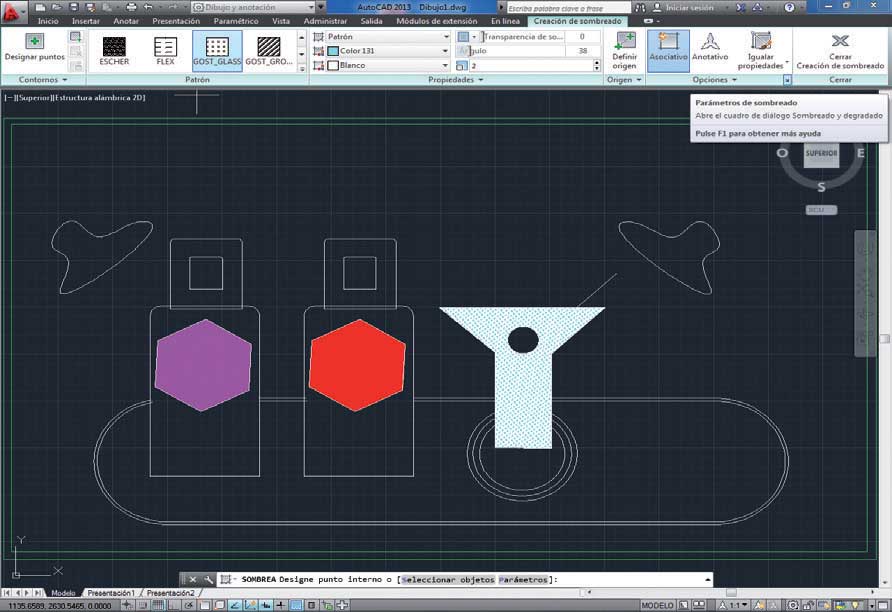Click the Designar puntos pick points icon
The image size is (892, 612).
pos(34,42)
